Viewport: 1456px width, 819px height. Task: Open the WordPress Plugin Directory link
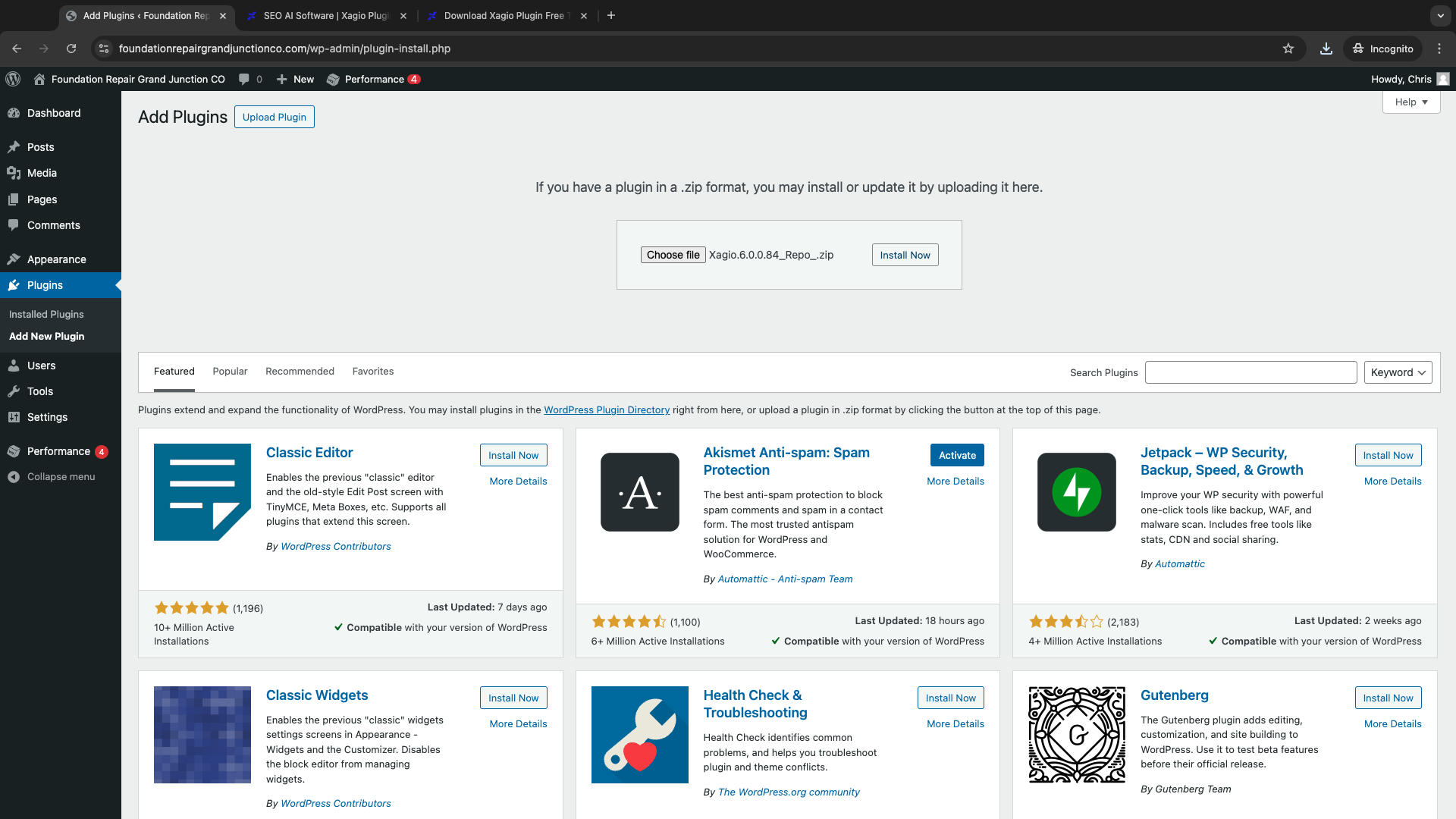(607, 410)
